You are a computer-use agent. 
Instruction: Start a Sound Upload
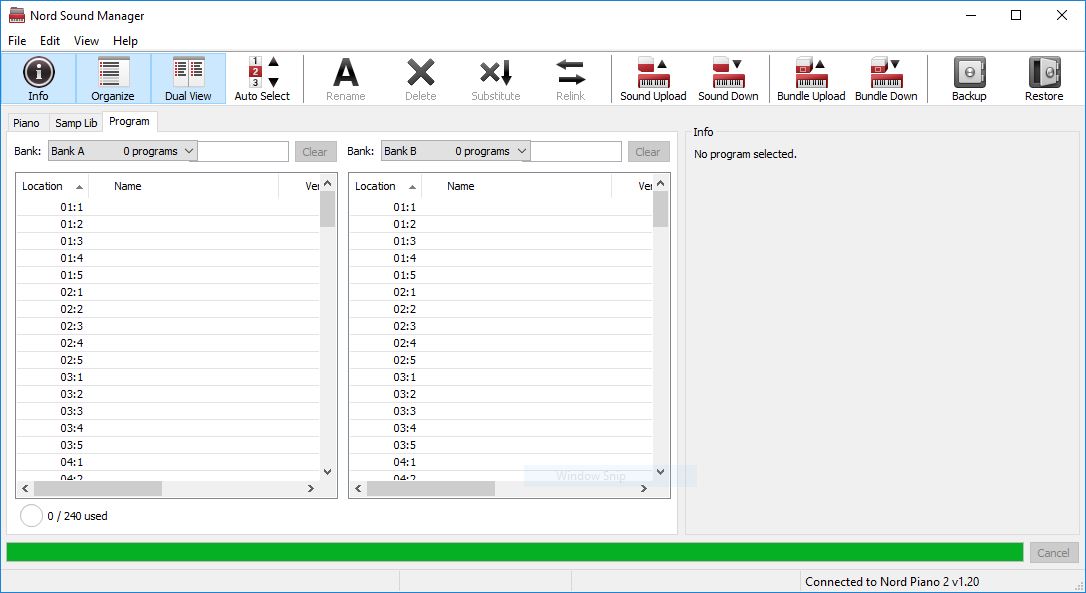(x=652, y=78)
